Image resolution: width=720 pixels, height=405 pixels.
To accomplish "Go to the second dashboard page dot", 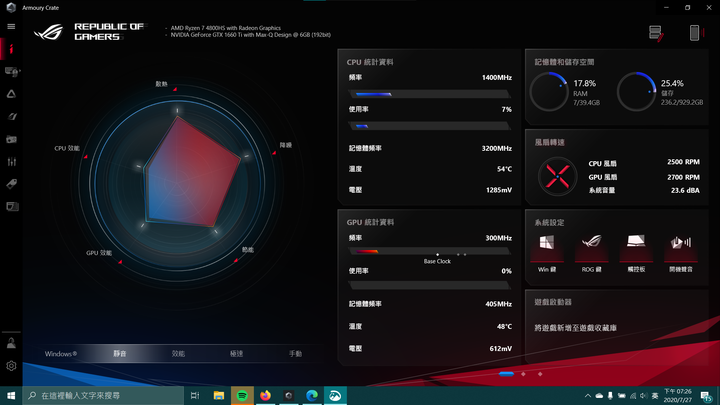I will click(x=523, y=374).
